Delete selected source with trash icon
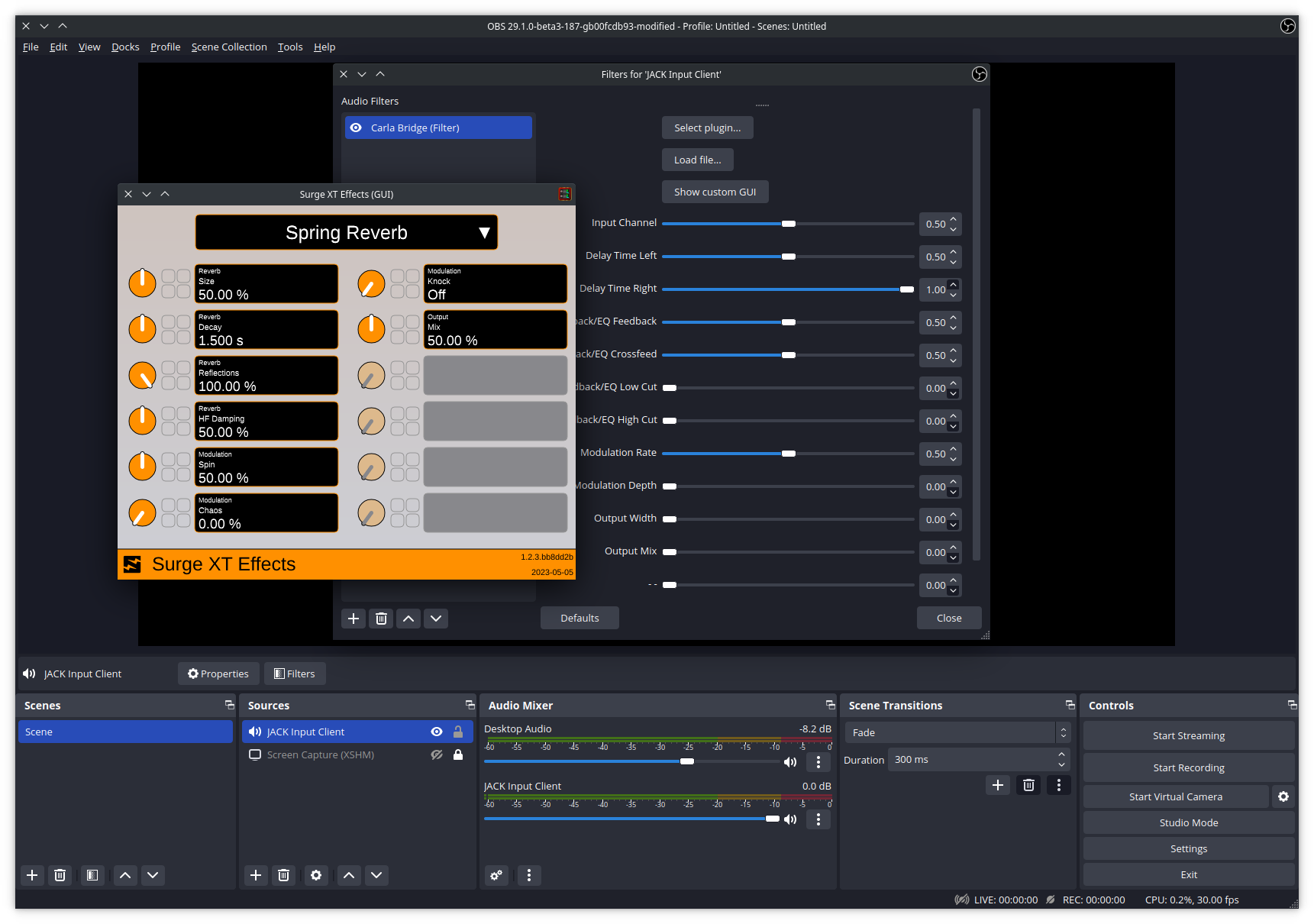Screen dimensions: 1314x924 283,875
